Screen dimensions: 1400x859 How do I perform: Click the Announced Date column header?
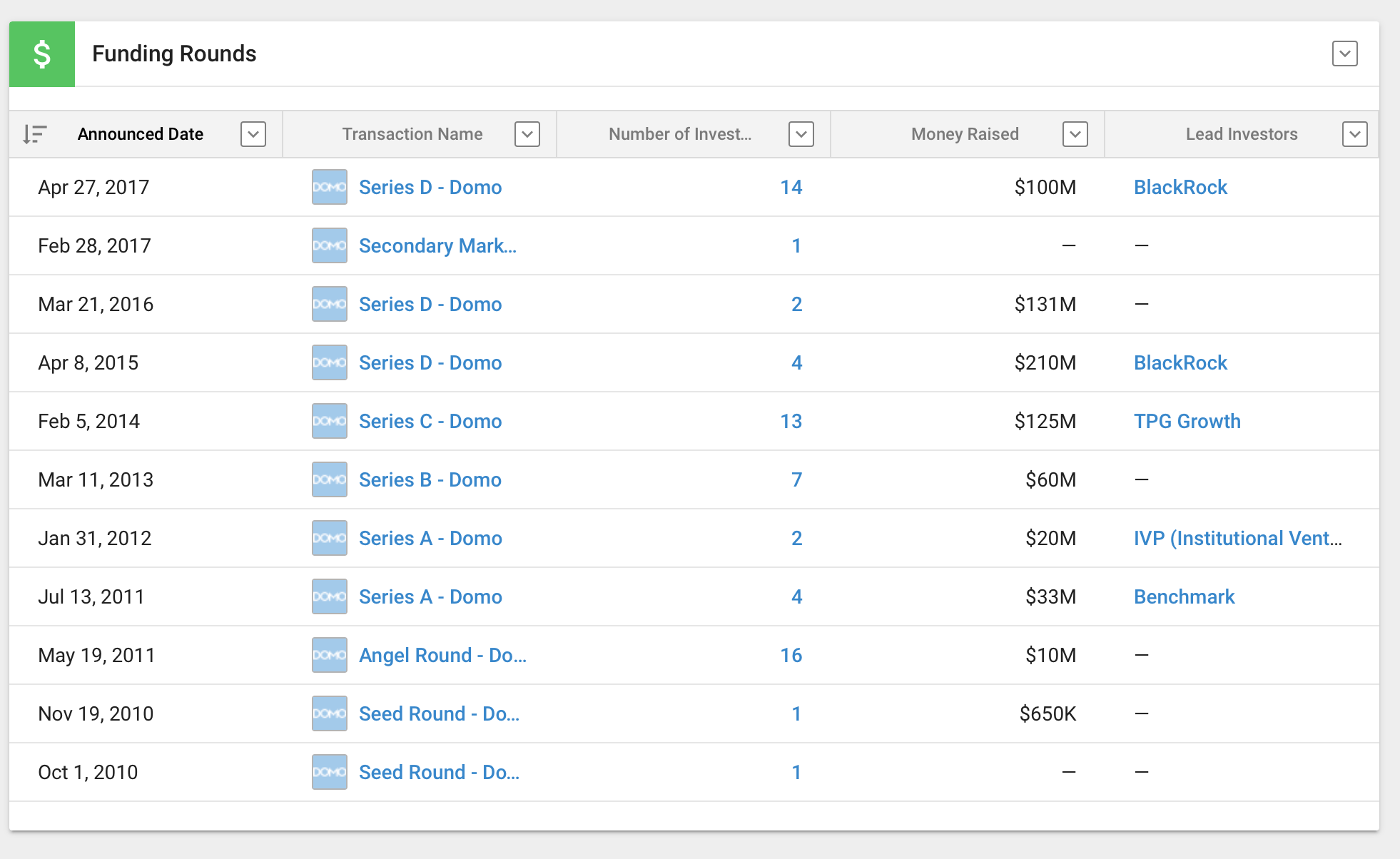point(141,133)
